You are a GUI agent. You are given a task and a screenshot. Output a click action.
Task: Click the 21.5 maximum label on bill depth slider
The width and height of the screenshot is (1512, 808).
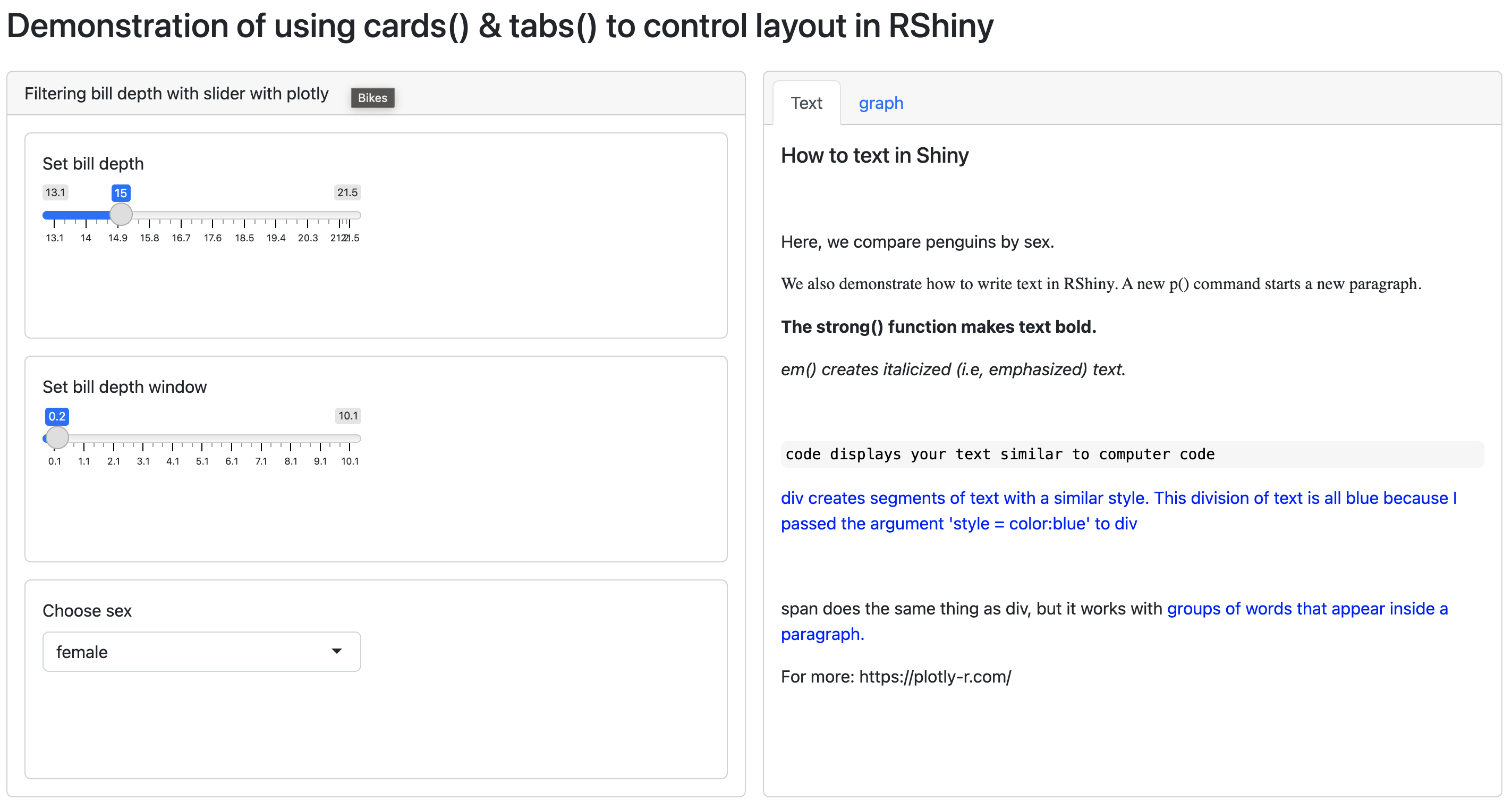[x=347, y=192]
